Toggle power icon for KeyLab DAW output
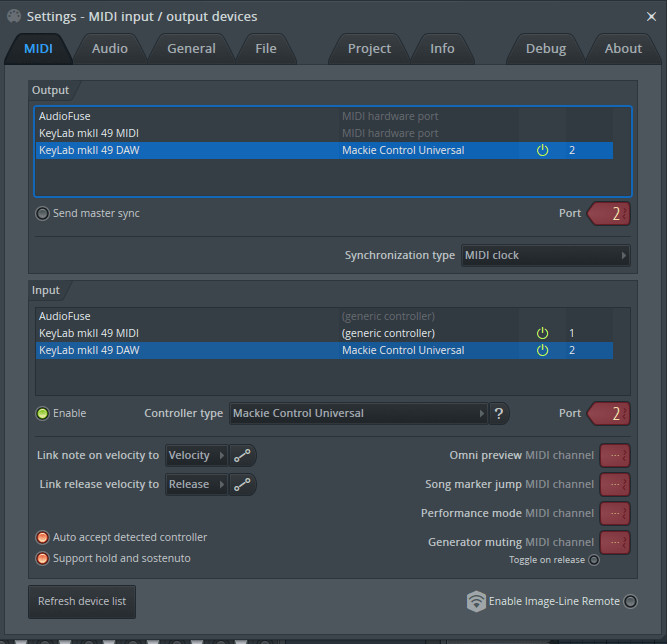Viewport: 667px width, 644px height. pos(542,150)
